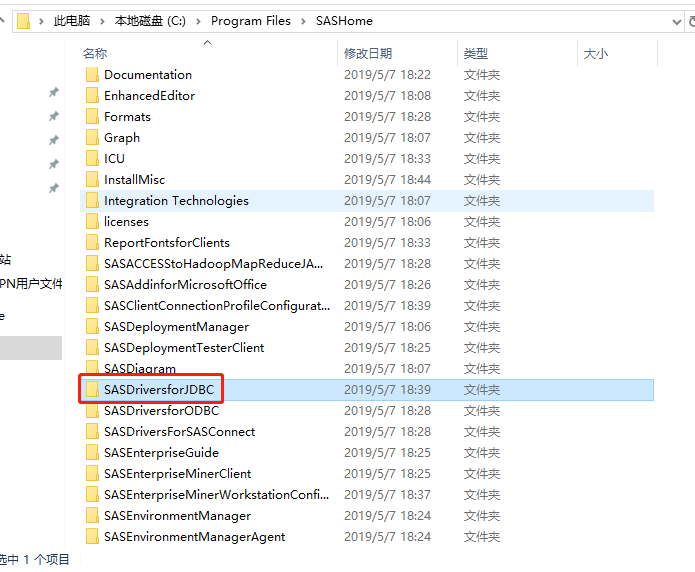This screenshot has height=572, width=695.
Task: Click the InstallMisc folder icon
Action: tap(92, 180)
